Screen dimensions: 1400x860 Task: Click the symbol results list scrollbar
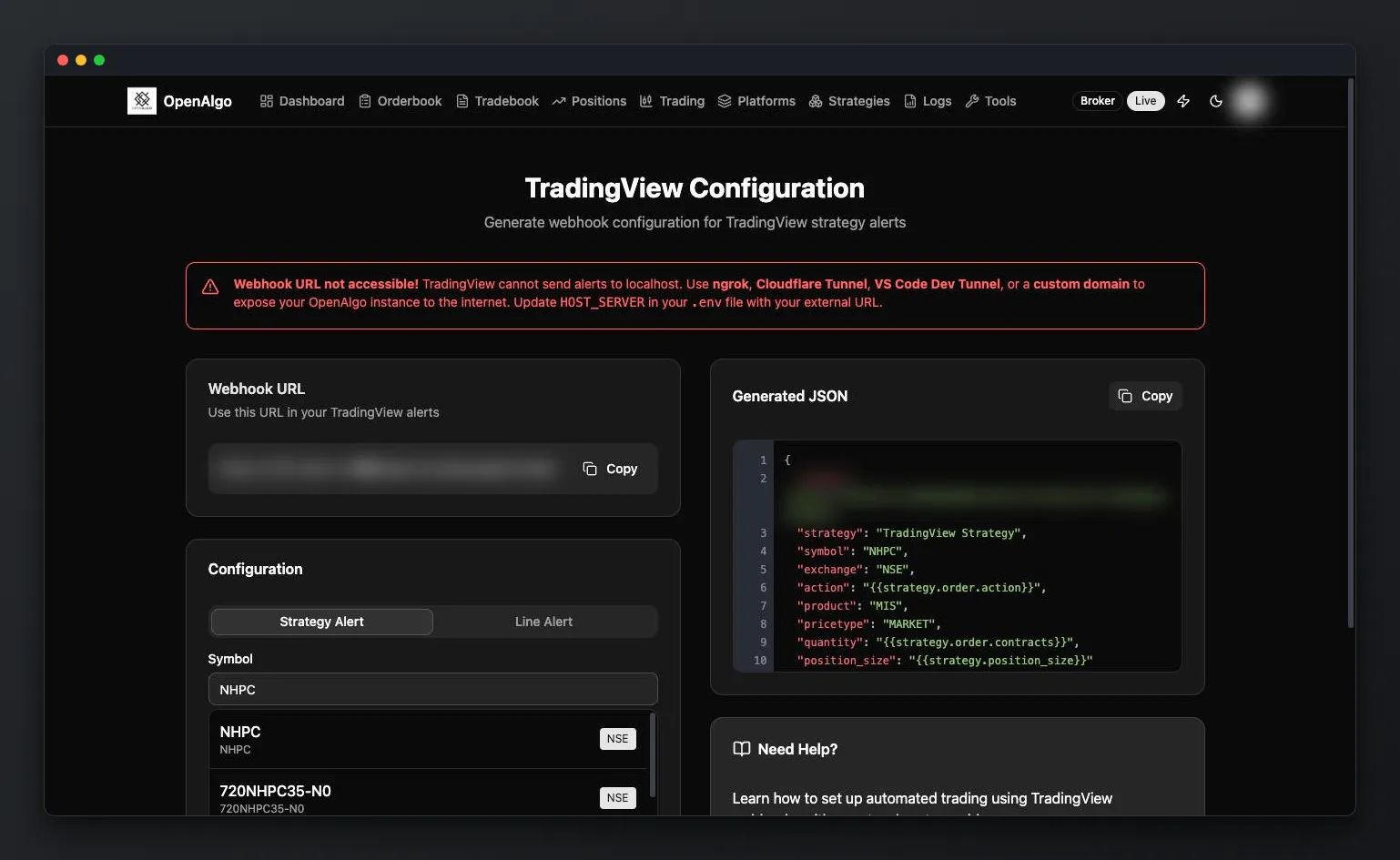tap(653, 755)
